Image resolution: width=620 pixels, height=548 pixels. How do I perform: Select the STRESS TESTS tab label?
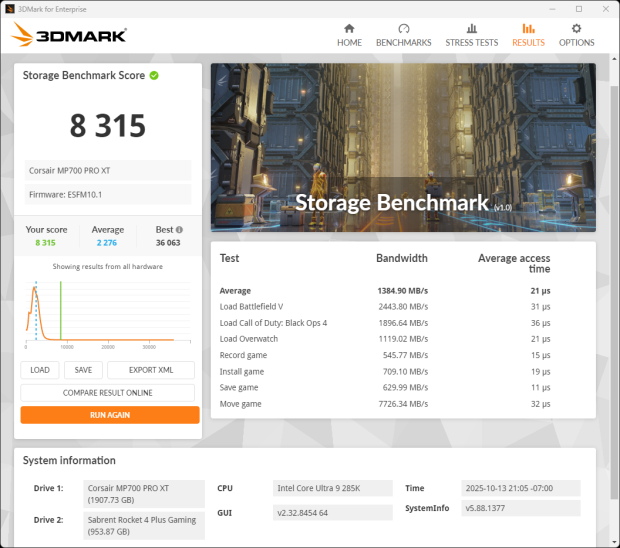tap(471, 43)
